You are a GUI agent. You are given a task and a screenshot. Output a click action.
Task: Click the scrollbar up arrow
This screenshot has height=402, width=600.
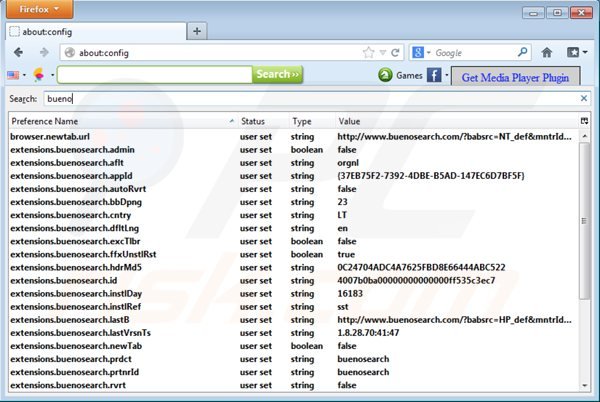coord(584,136)
